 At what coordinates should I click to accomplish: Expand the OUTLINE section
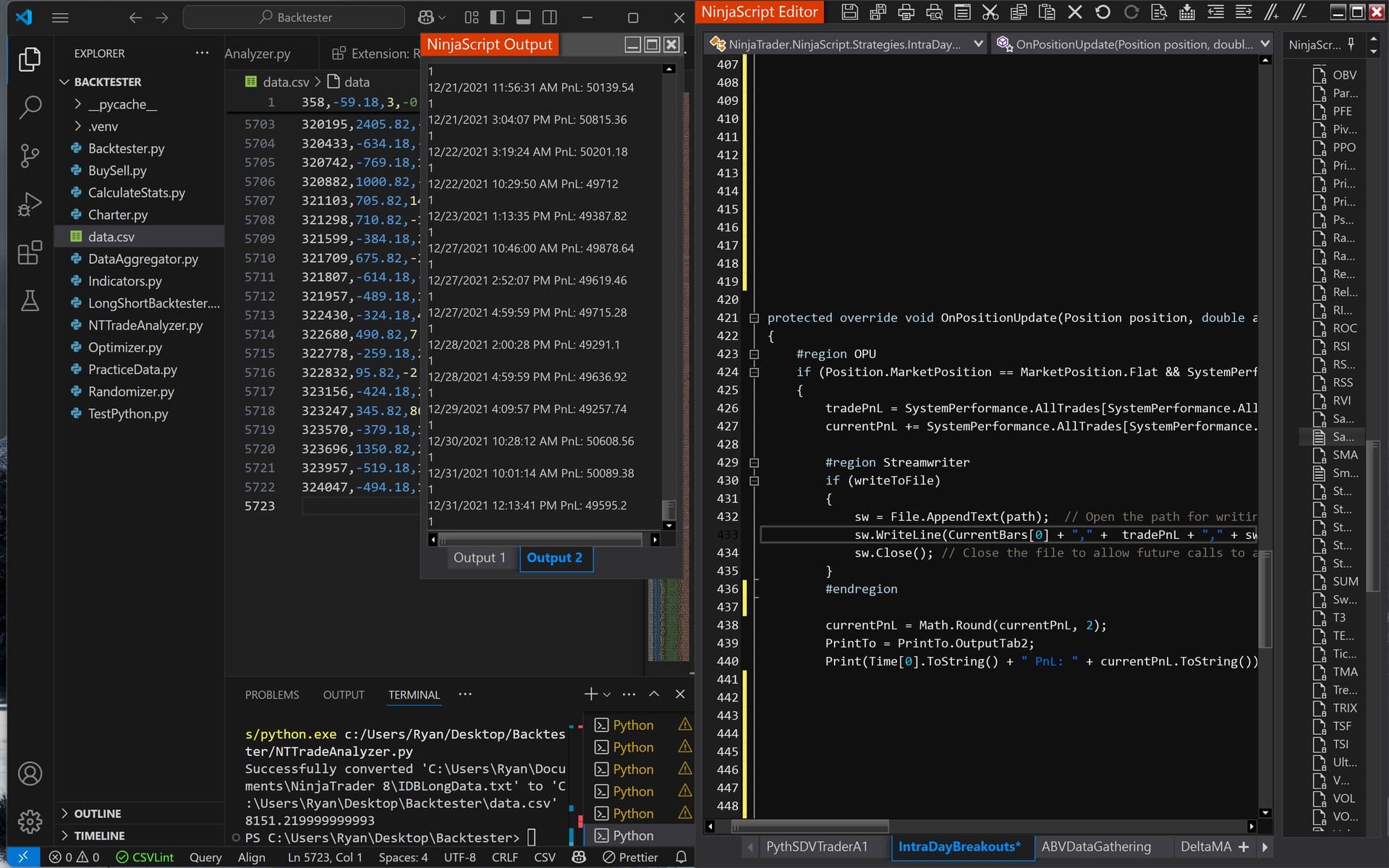97,813
